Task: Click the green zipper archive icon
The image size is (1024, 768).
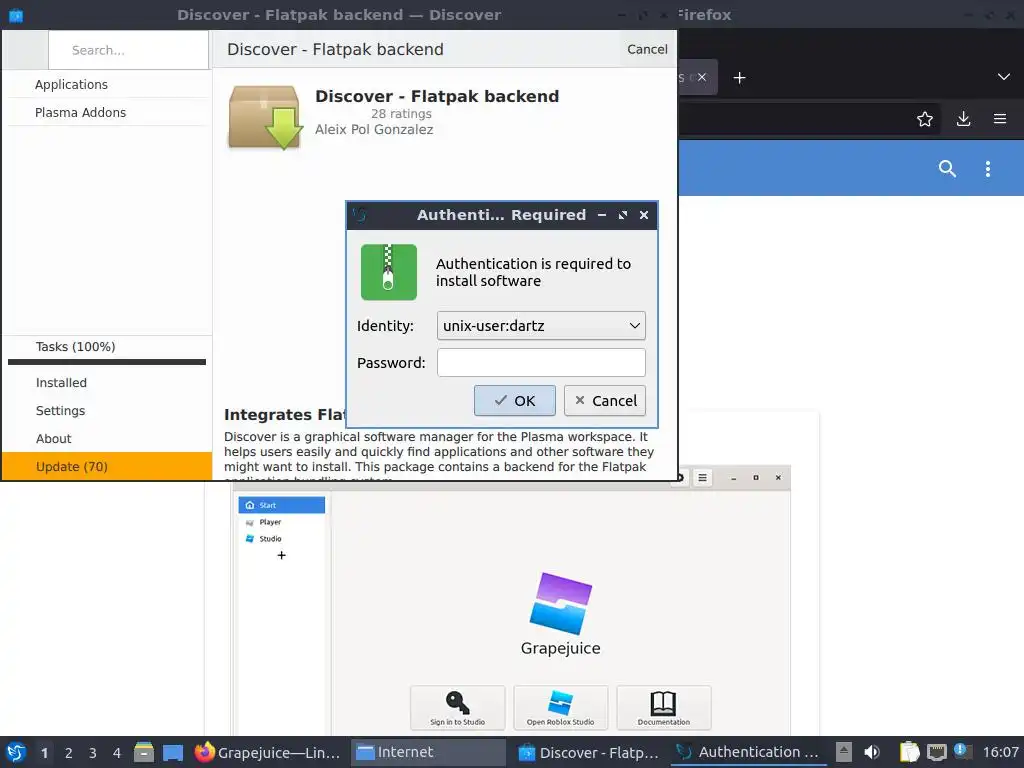Action: (389, 272)
